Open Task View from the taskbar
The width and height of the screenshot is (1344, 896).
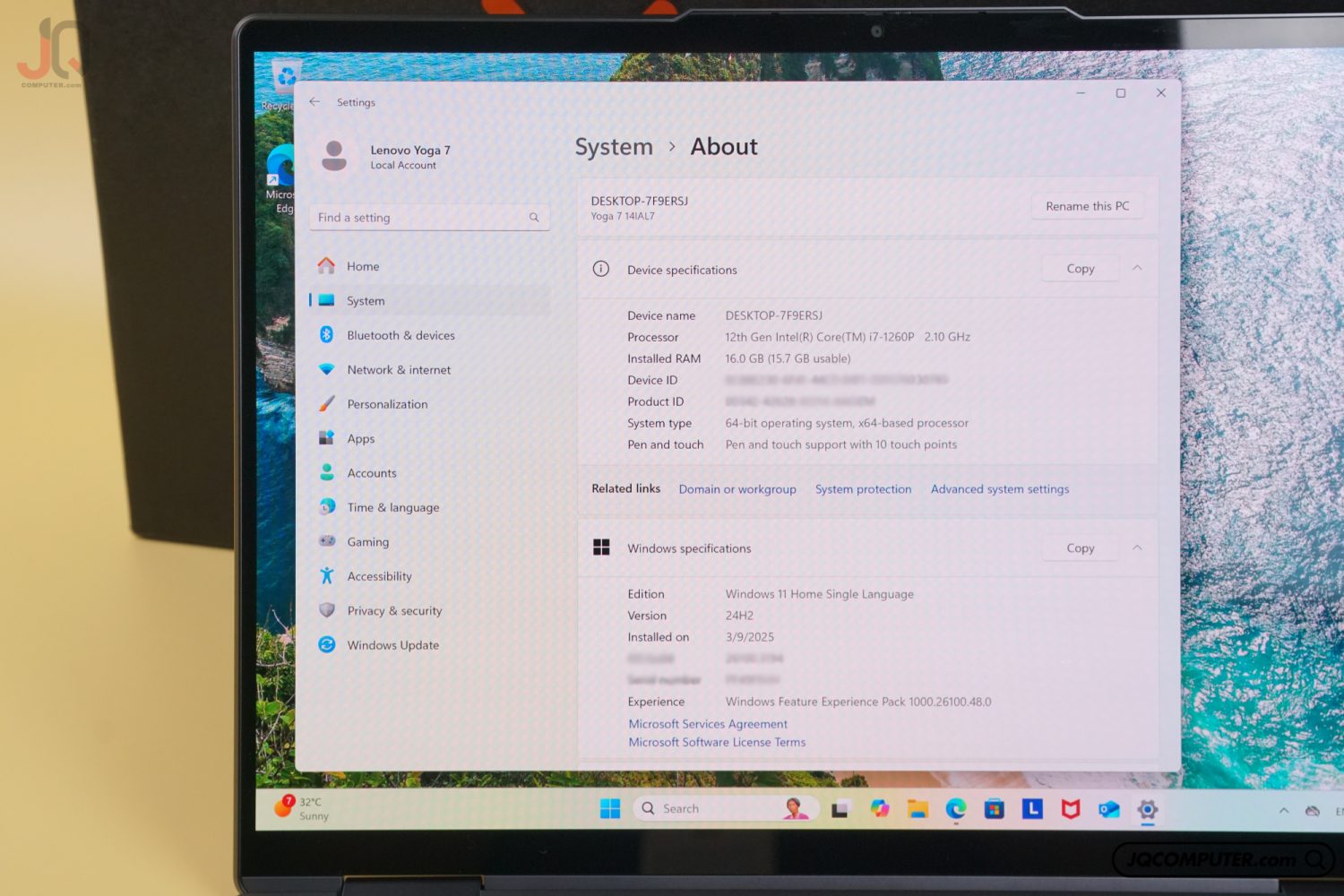point(840,810)
